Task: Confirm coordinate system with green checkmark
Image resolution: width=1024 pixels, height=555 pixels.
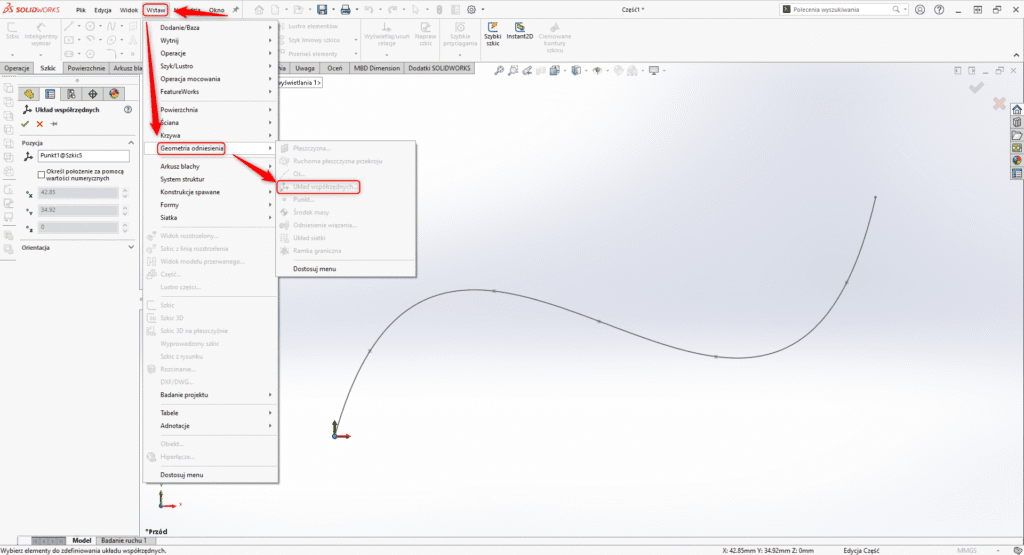Action: tap(25, 124)
